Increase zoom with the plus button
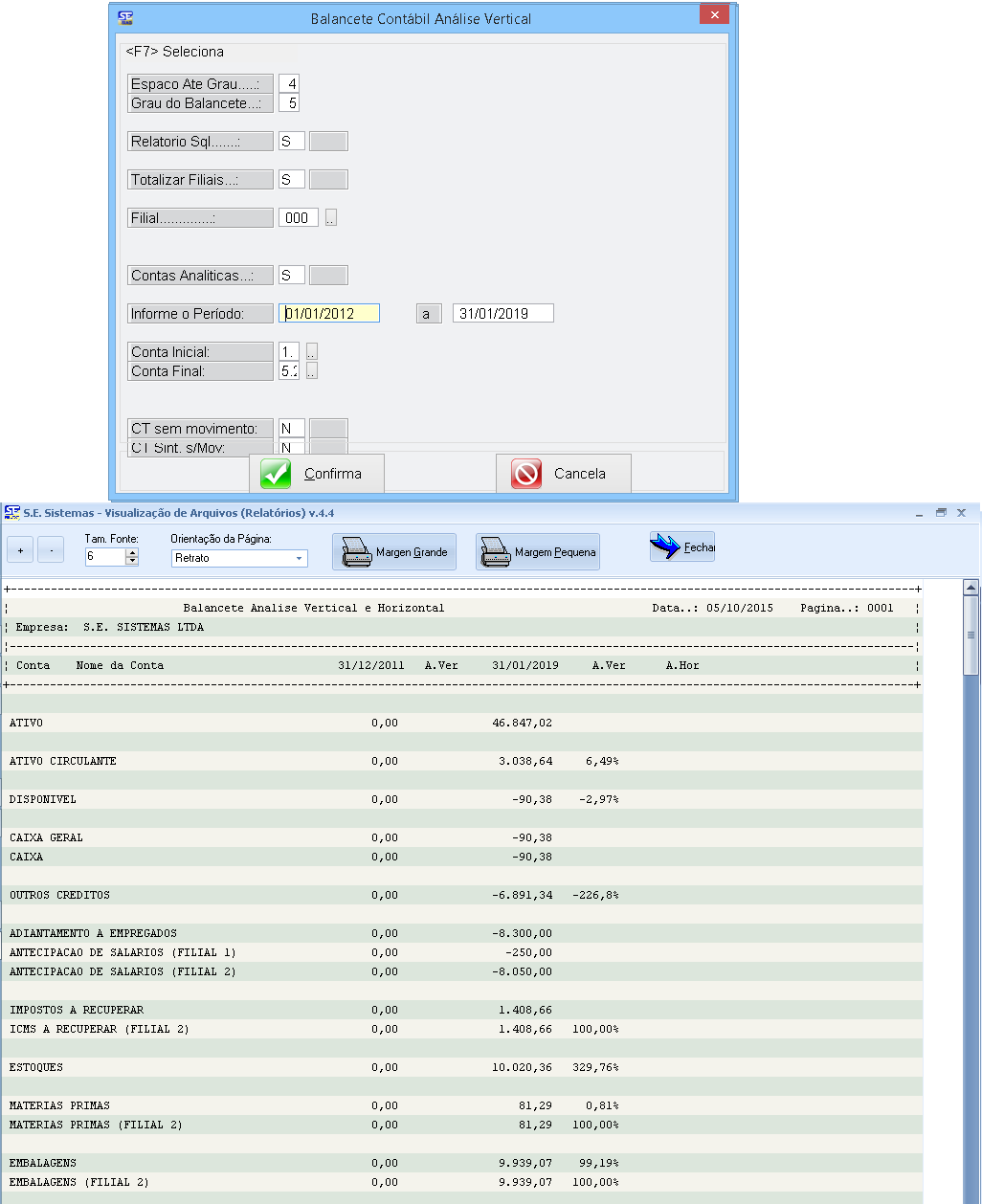 click(20, 550)
